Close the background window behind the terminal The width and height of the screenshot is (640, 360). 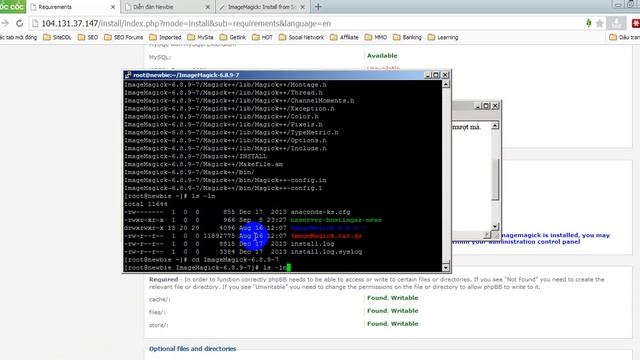tap(495, 106)
